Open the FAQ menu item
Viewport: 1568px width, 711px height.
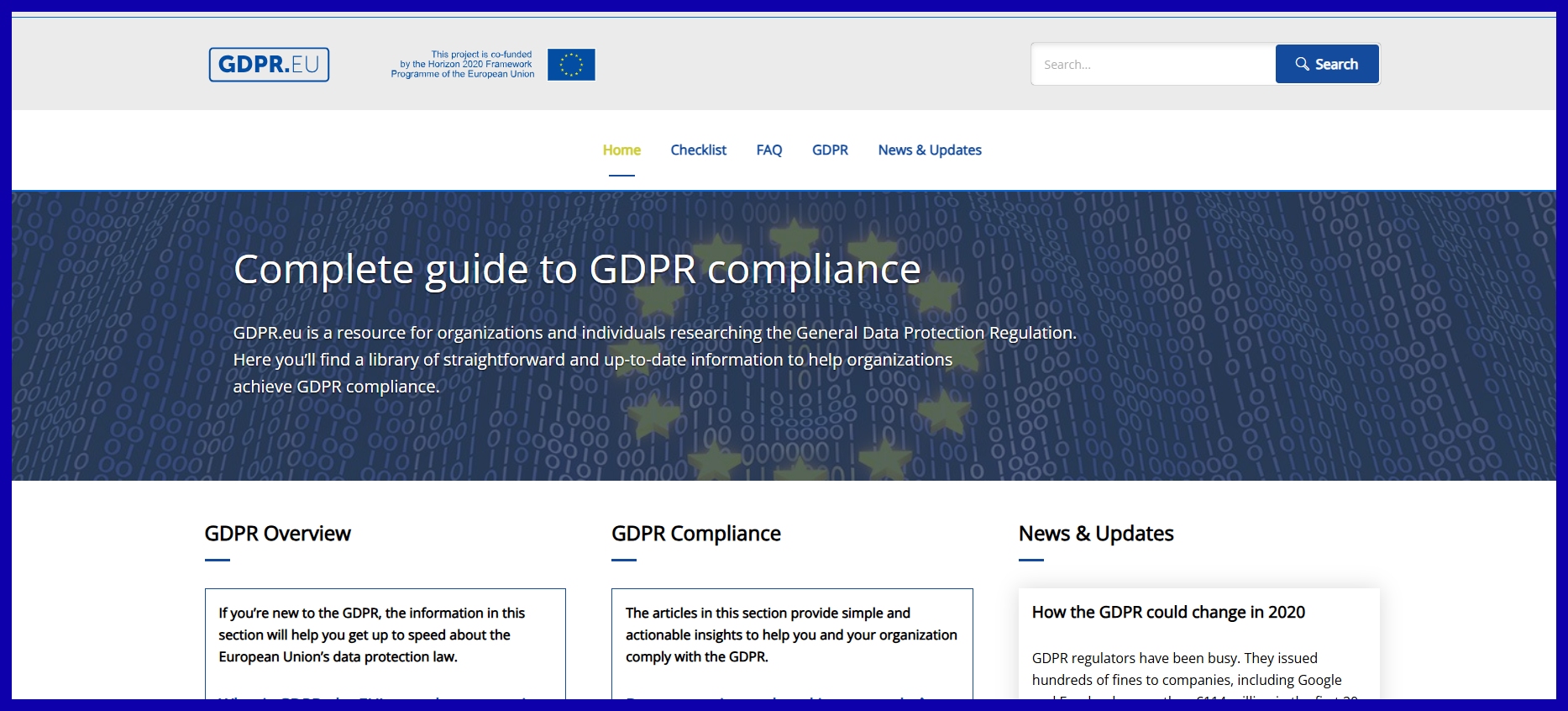[768, 150]
